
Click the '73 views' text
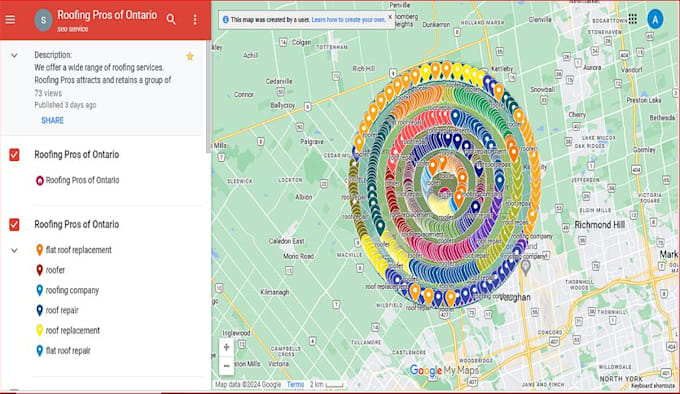pos(48,93)
